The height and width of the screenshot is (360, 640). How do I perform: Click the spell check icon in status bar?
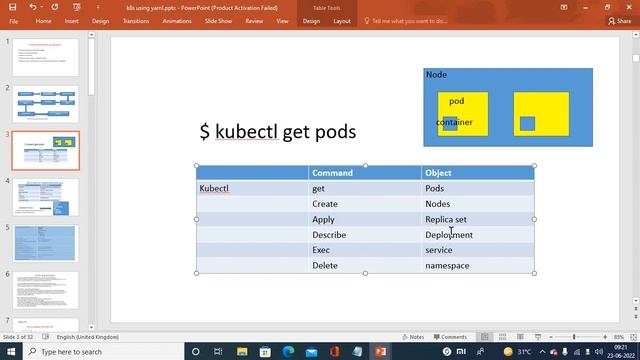click(45, 337)
